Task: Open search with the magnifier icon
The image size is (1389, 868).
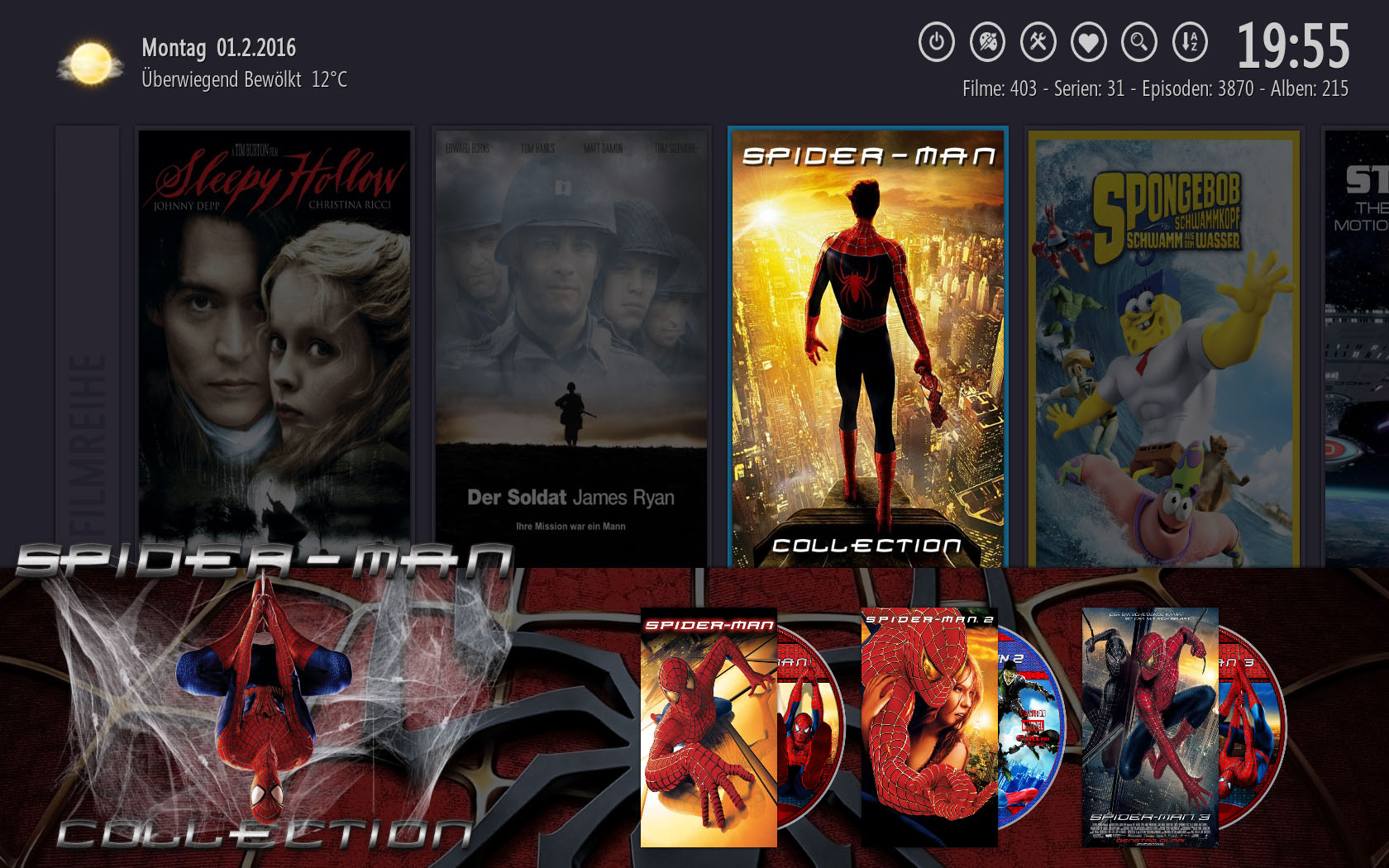Action: (x=1139, y=41)
